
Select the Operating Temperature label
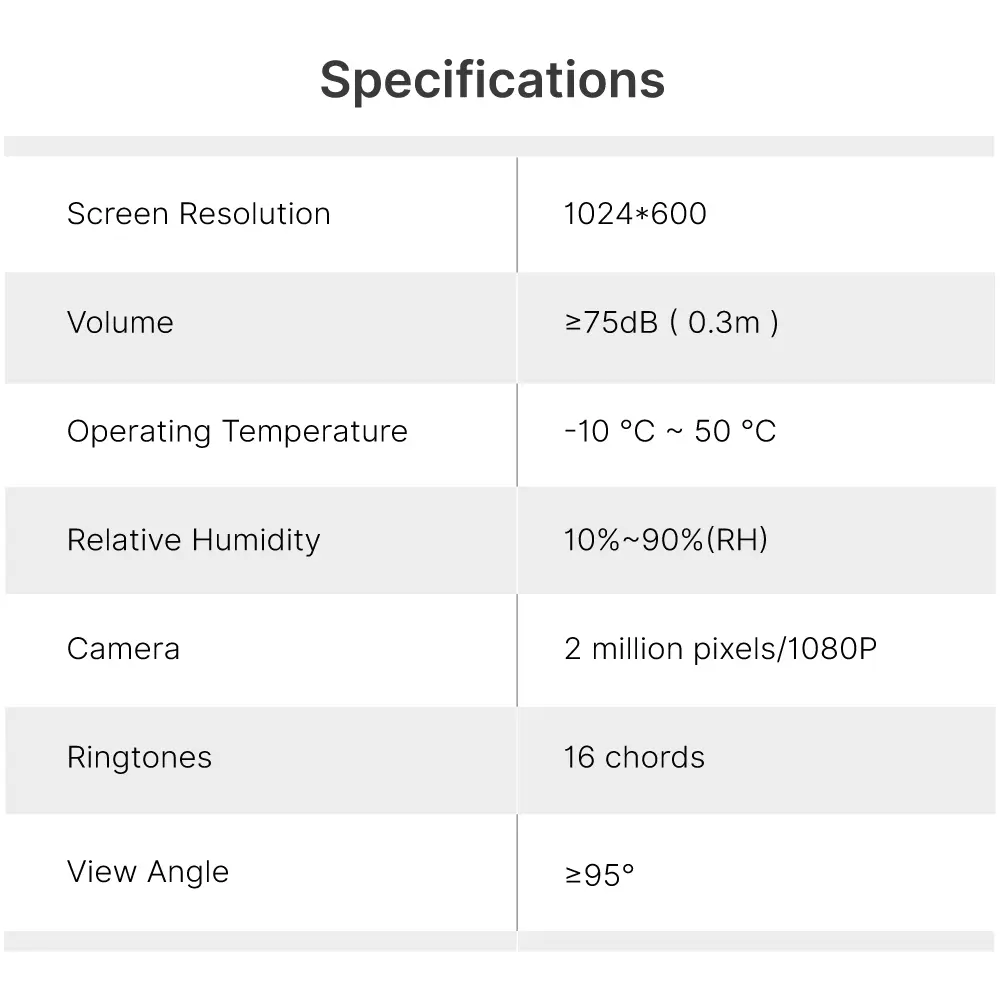click(237, 432)
